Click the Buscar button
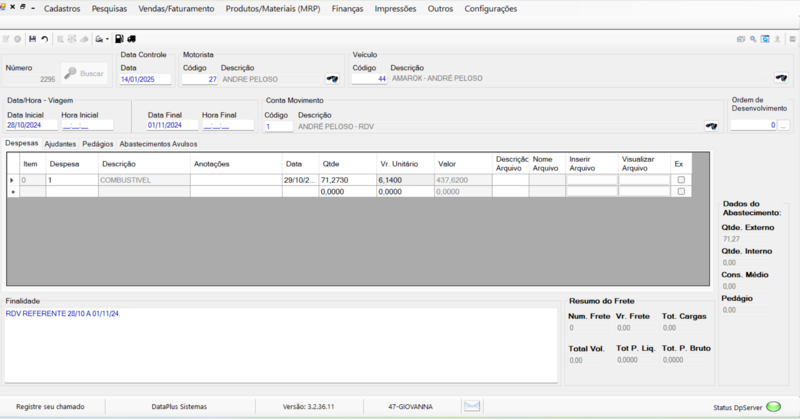The height and width of the screenshot is (419, 800). click(x=85, y=73)
